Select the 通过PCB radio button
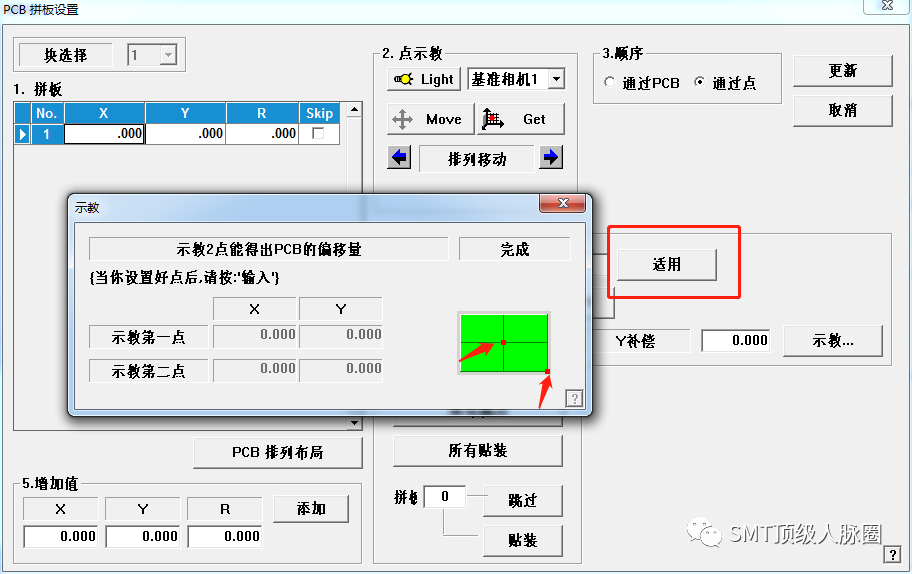 point(611,83)
